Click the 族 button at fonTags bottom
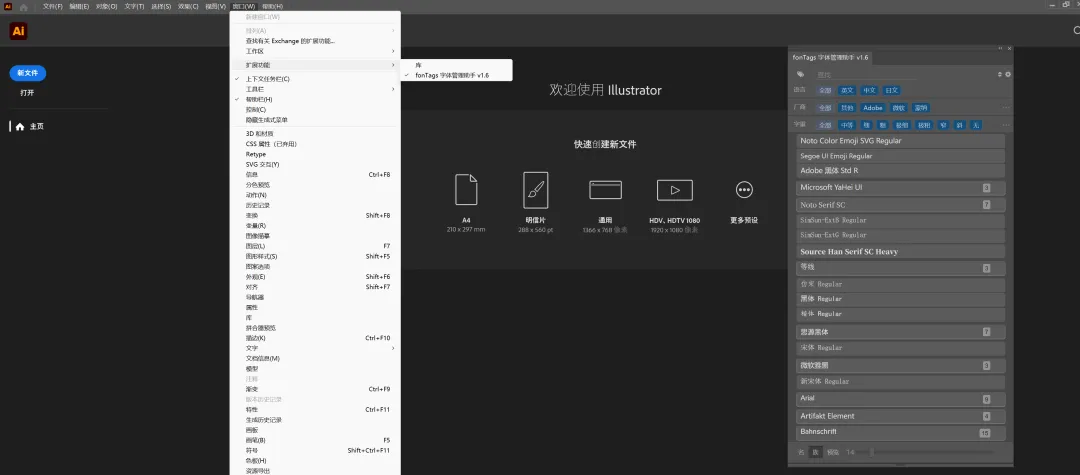 click(x=816, y=452)
